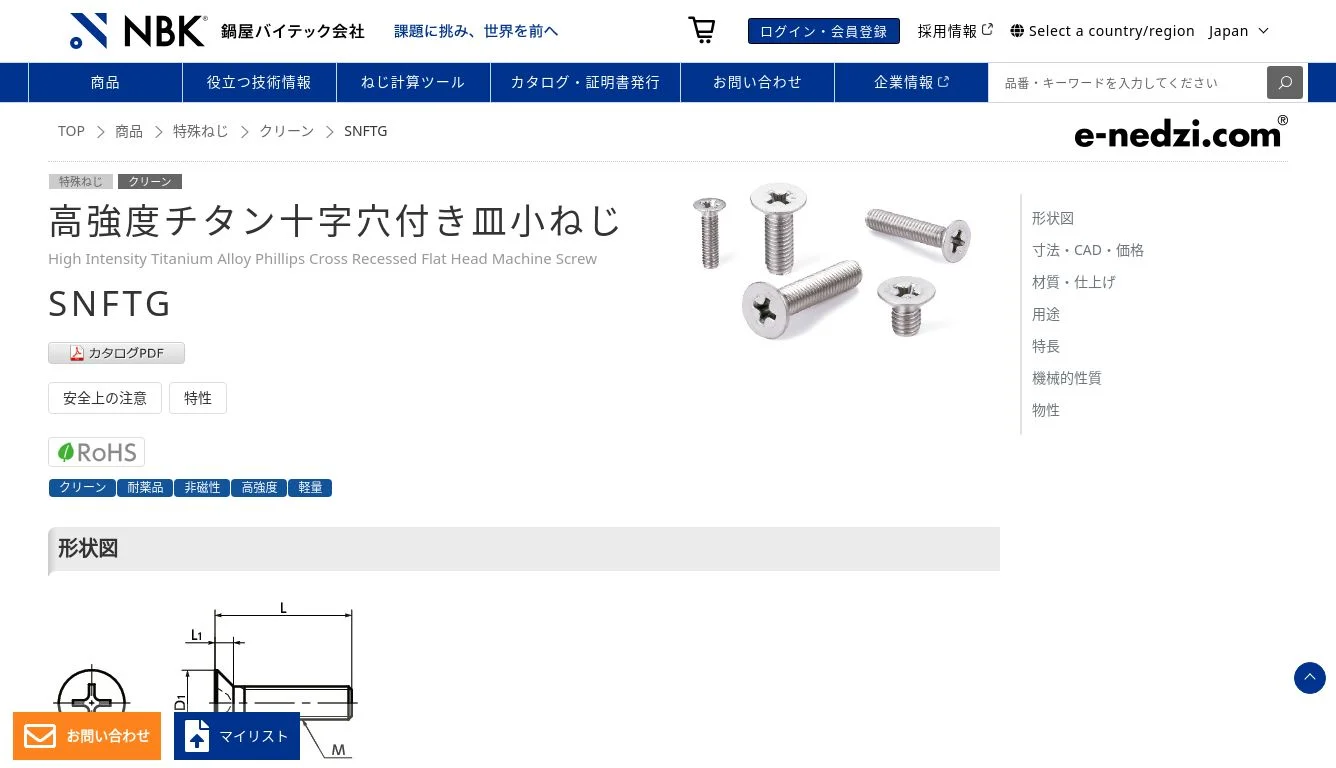Expand the Japan language dropdown
This screenshot has height=768, width=1336.
point(1238,31)
